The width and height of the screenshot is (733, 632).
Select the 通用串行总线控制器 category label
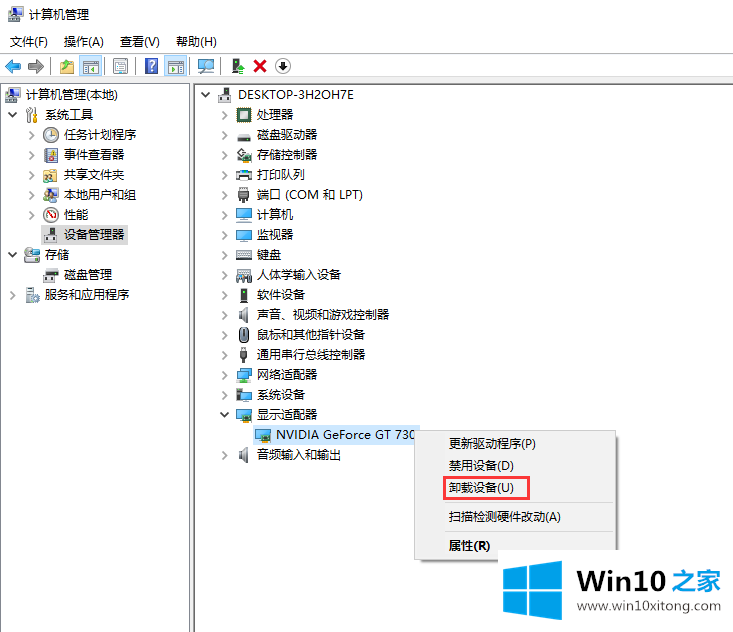coord(311,355)
